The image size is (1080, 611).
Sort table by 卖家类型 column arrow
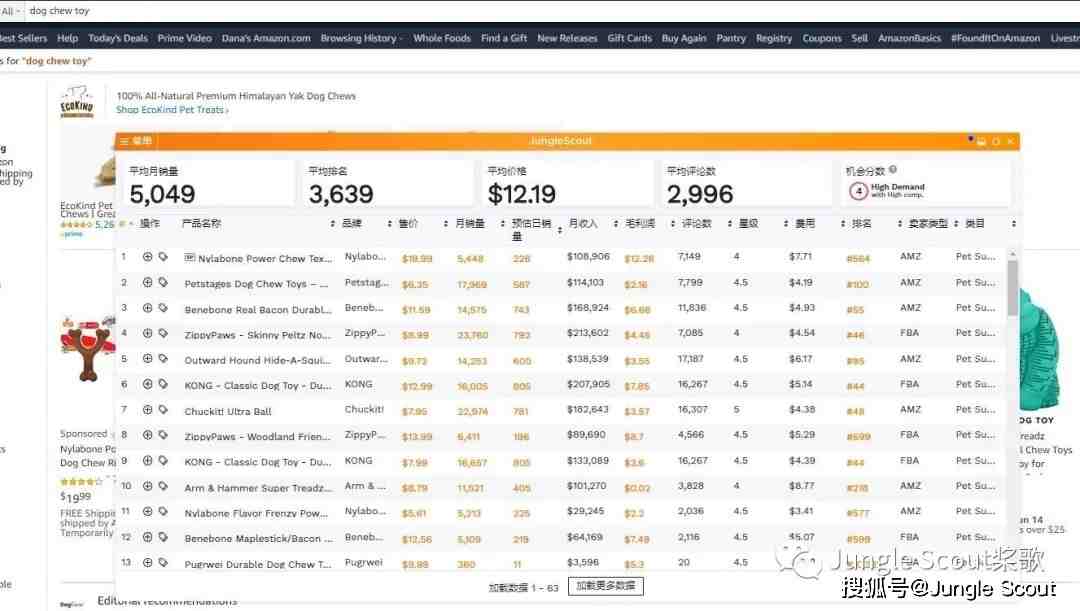(956, 224)
